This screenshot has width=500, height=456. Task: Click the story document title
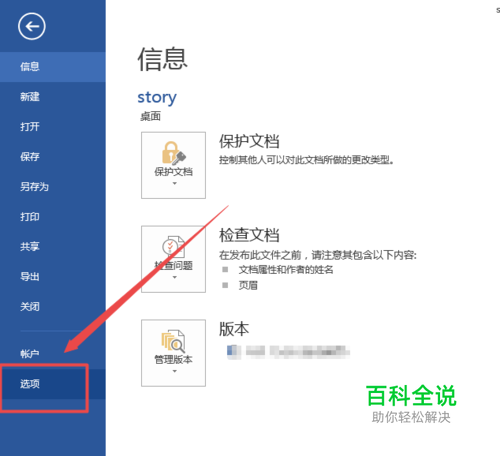click(x=157, y=98)
